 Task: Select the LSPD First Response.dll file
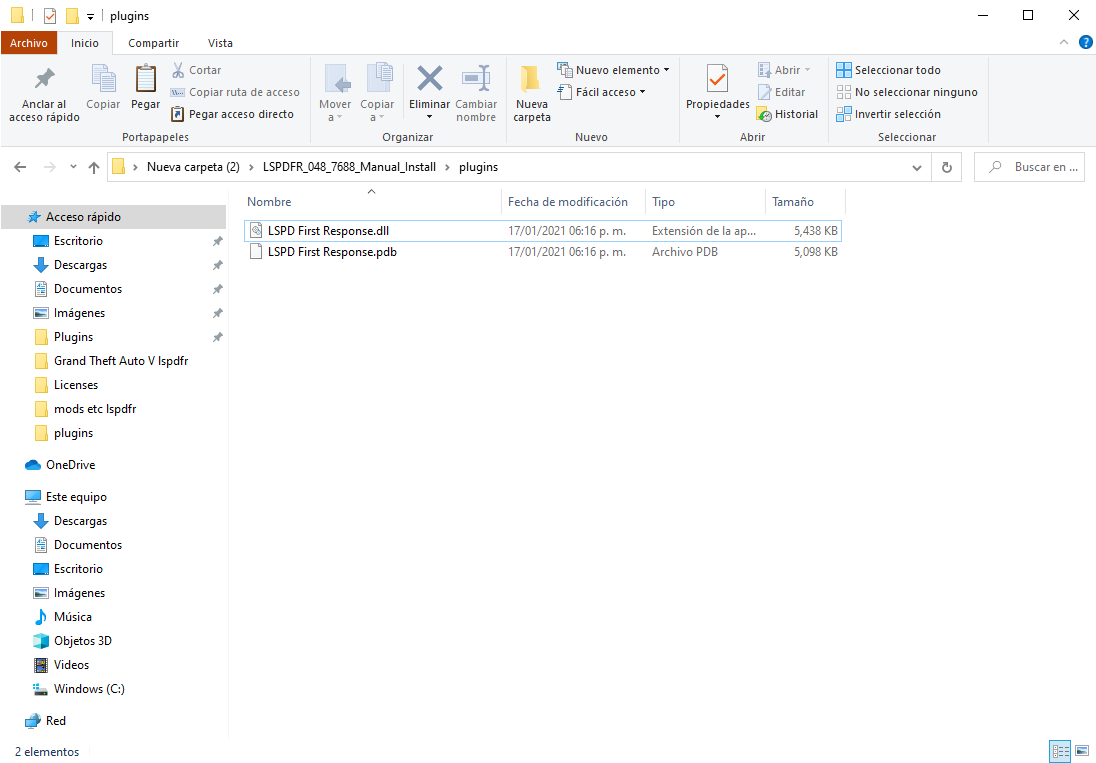pos(542,231)
